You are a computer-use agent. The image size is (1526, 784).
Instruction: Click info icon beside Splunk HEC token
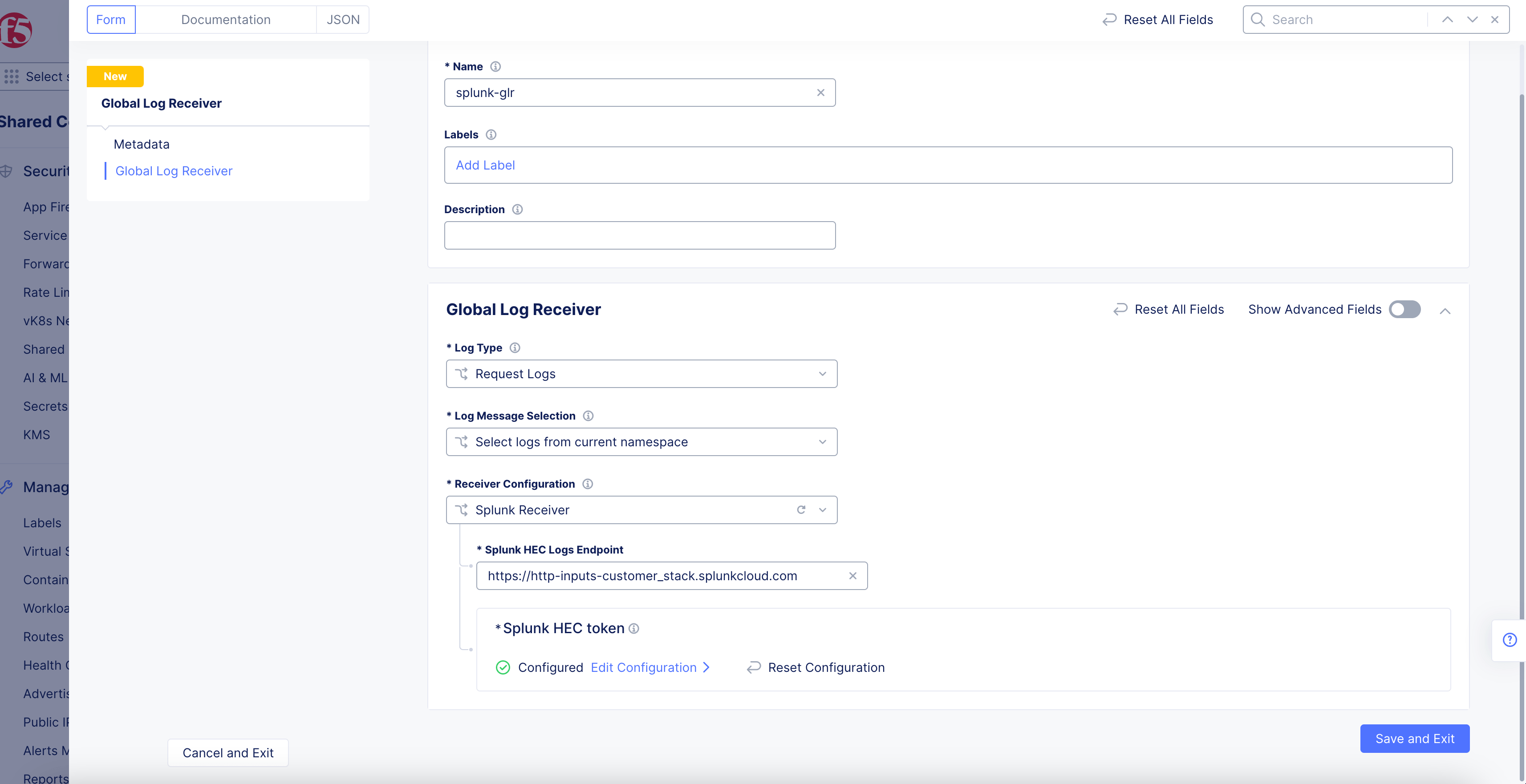[634, 628]
